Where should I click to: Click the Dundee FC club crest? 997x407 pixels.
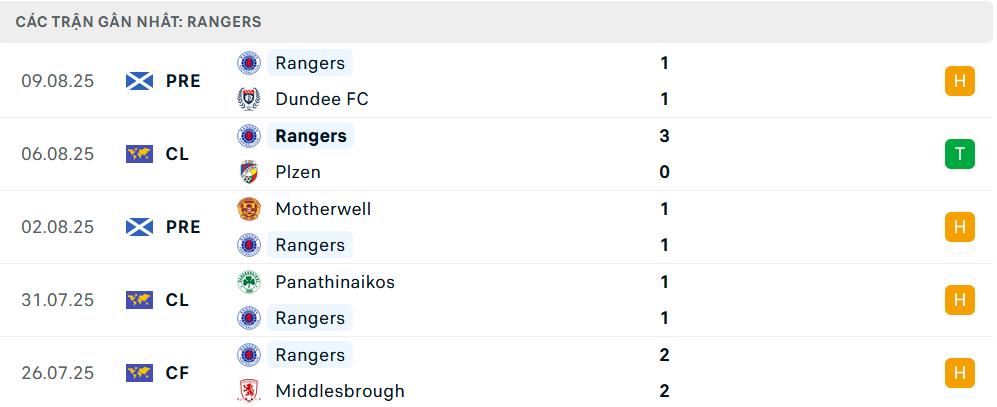click(x=248, y=99)
